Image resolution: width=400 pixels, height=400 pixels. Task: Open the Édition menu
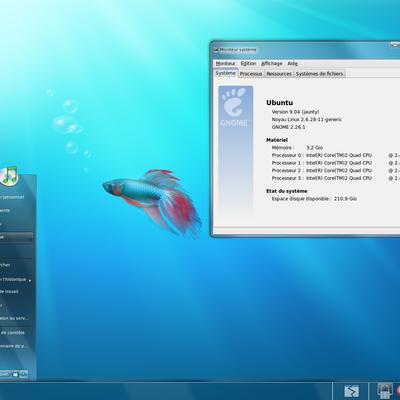click(x=248, y=63)
